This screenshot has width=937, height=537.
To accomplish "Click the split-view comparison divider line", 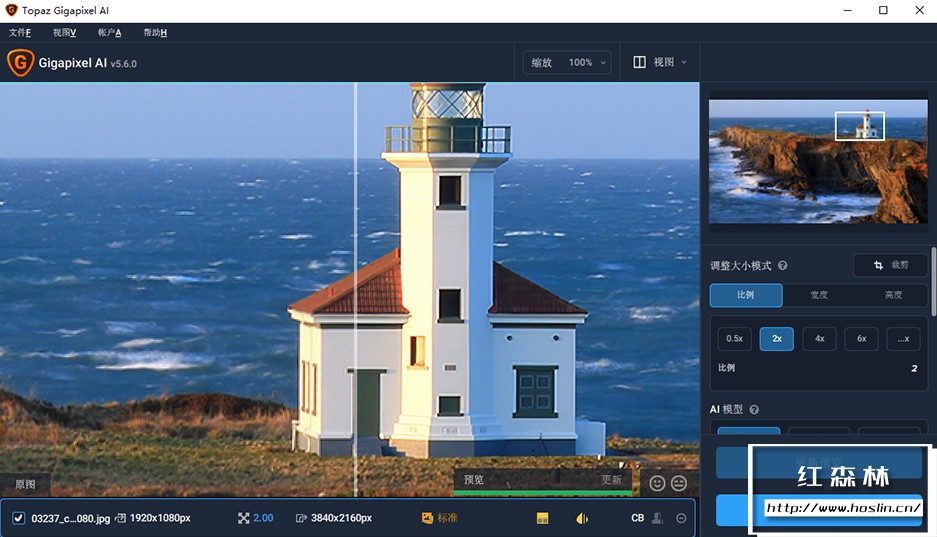I will pyautogui.click(x=356, y=289).
